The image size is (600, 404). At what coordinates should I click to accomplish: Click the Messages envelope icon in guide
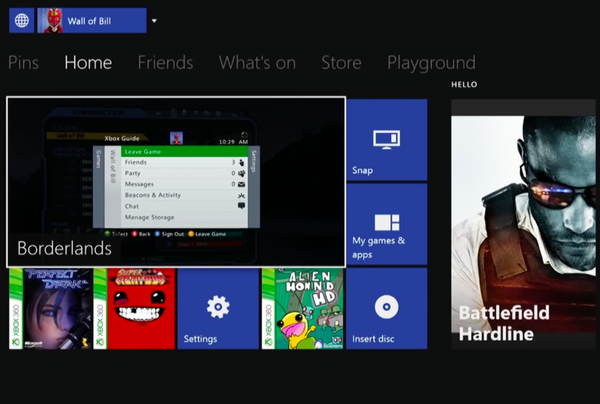pyautogui.click(x=241, y=184)
